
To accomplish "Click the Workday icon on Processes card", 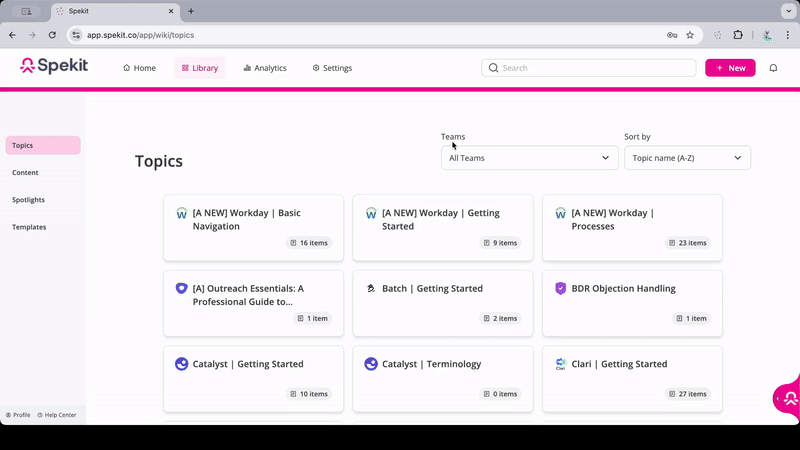I will pos(560,213).
